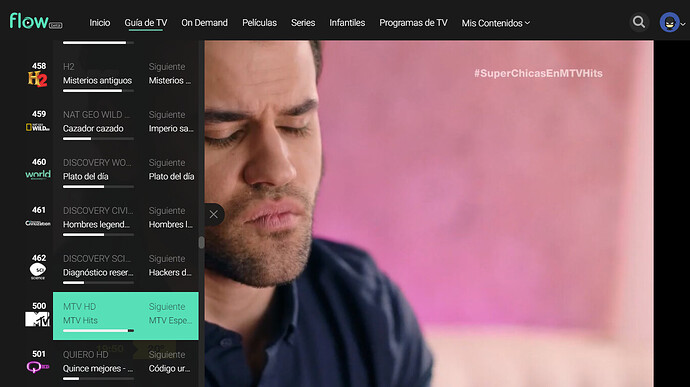Click the Quiero HD channel logo
The height and width of the screenshot is (387, 690).
pos(38,367)
